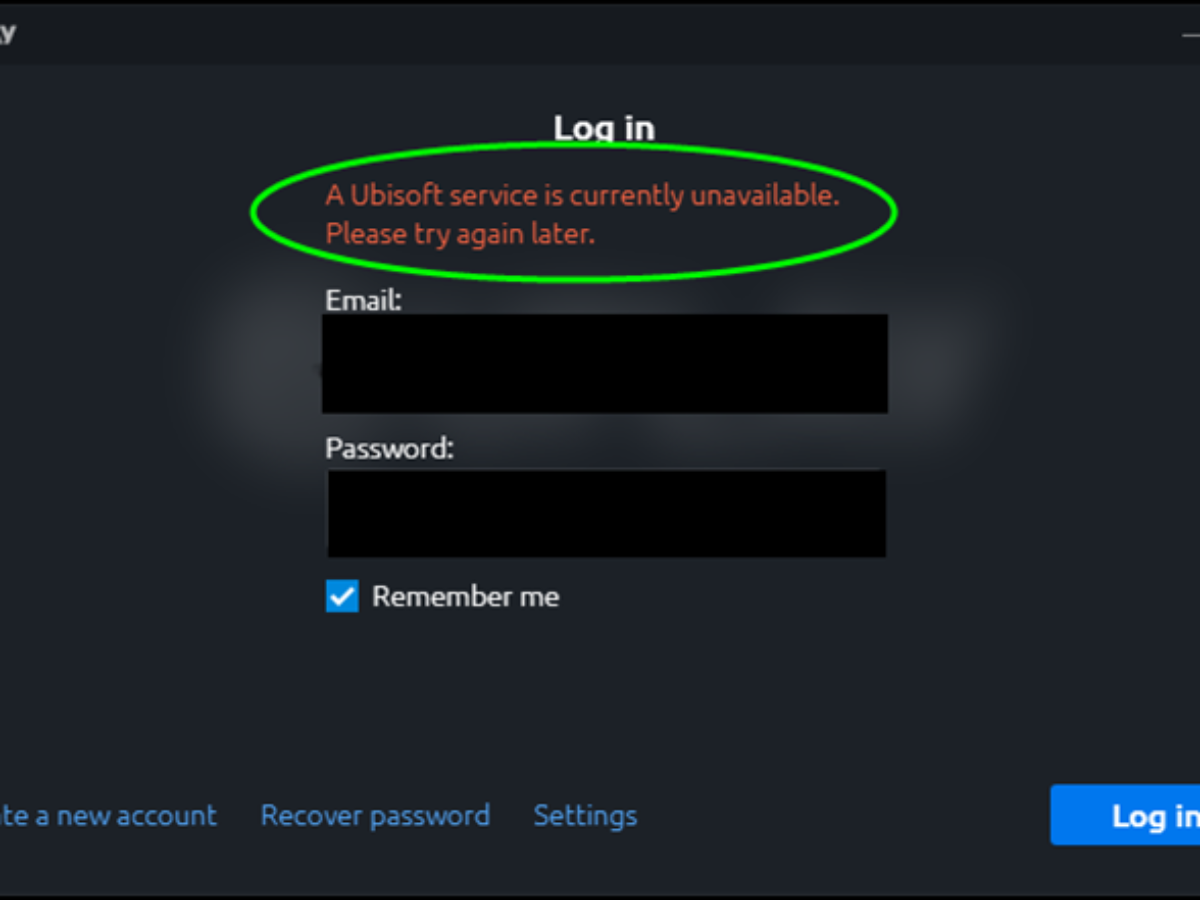This screenshot has height=900, width=1200.
Task: Click the "Remember me" label text
Action: pyautogui.click(x=465, y=597)
